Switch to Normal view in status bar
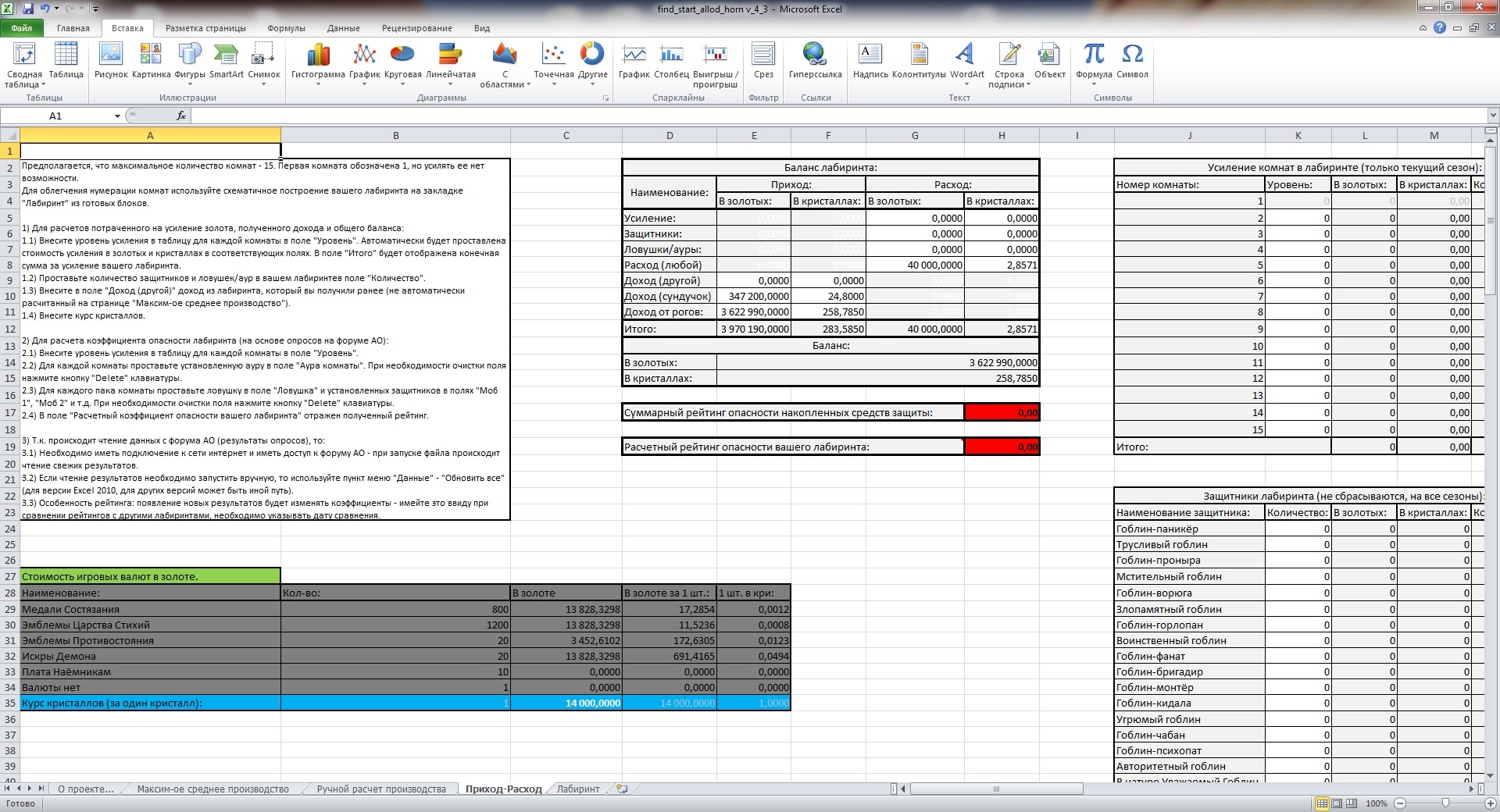 click(1322, 803)
